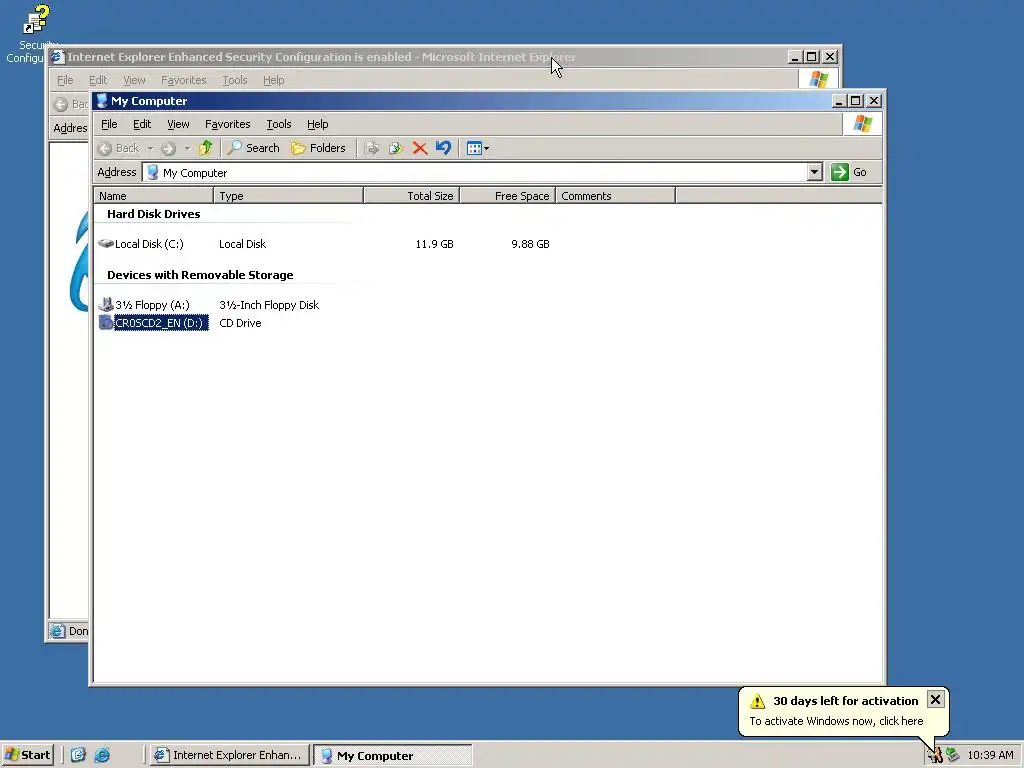Click the network connection tray icon

point(953,755)
